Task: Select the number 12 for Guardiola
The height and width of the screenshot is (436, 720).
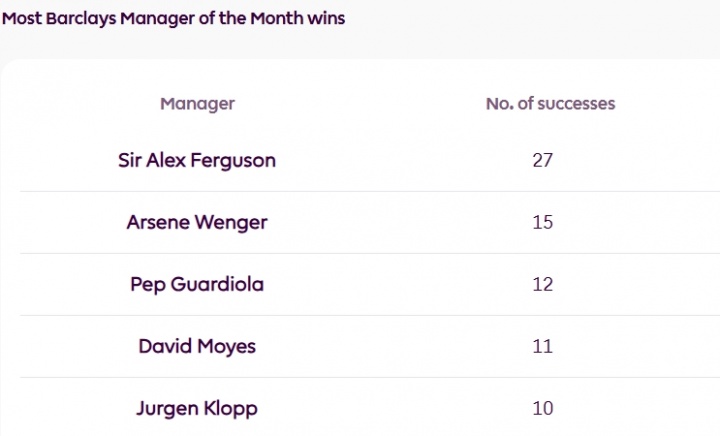Action: [x=543, y=284]
